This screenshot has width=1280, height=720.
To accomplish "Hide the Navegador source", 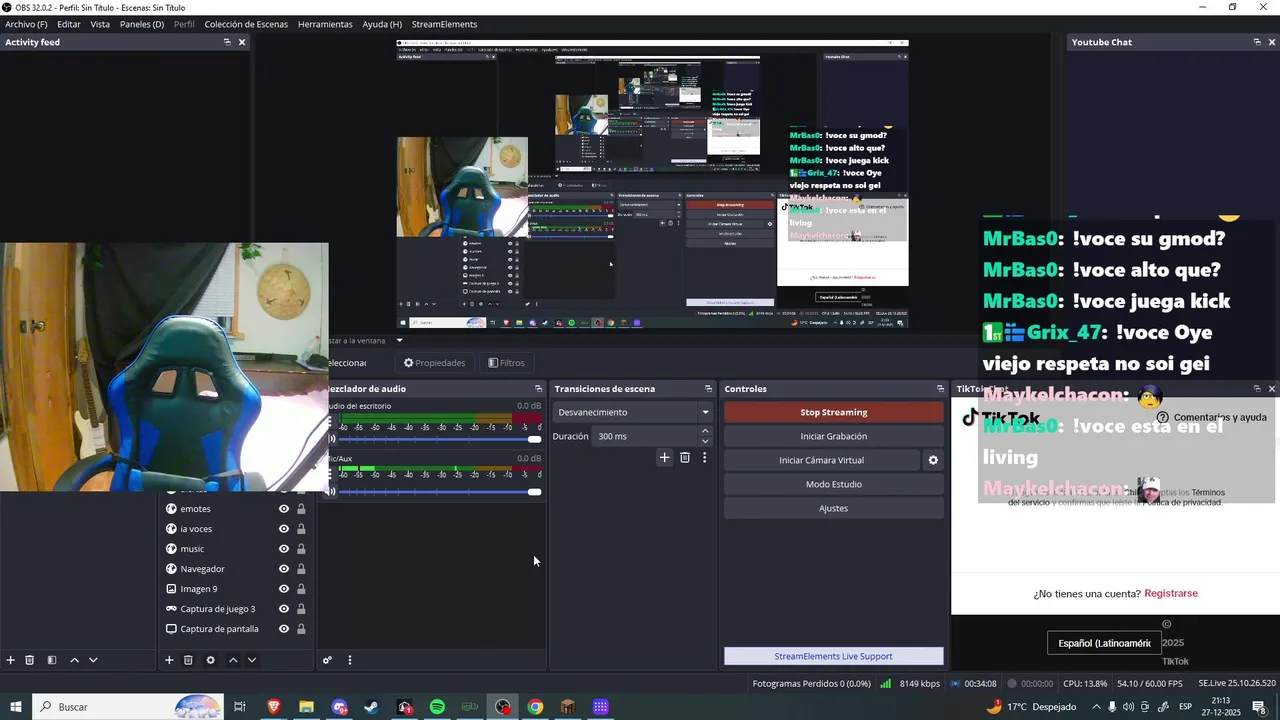I will click(x=284, y=569).
